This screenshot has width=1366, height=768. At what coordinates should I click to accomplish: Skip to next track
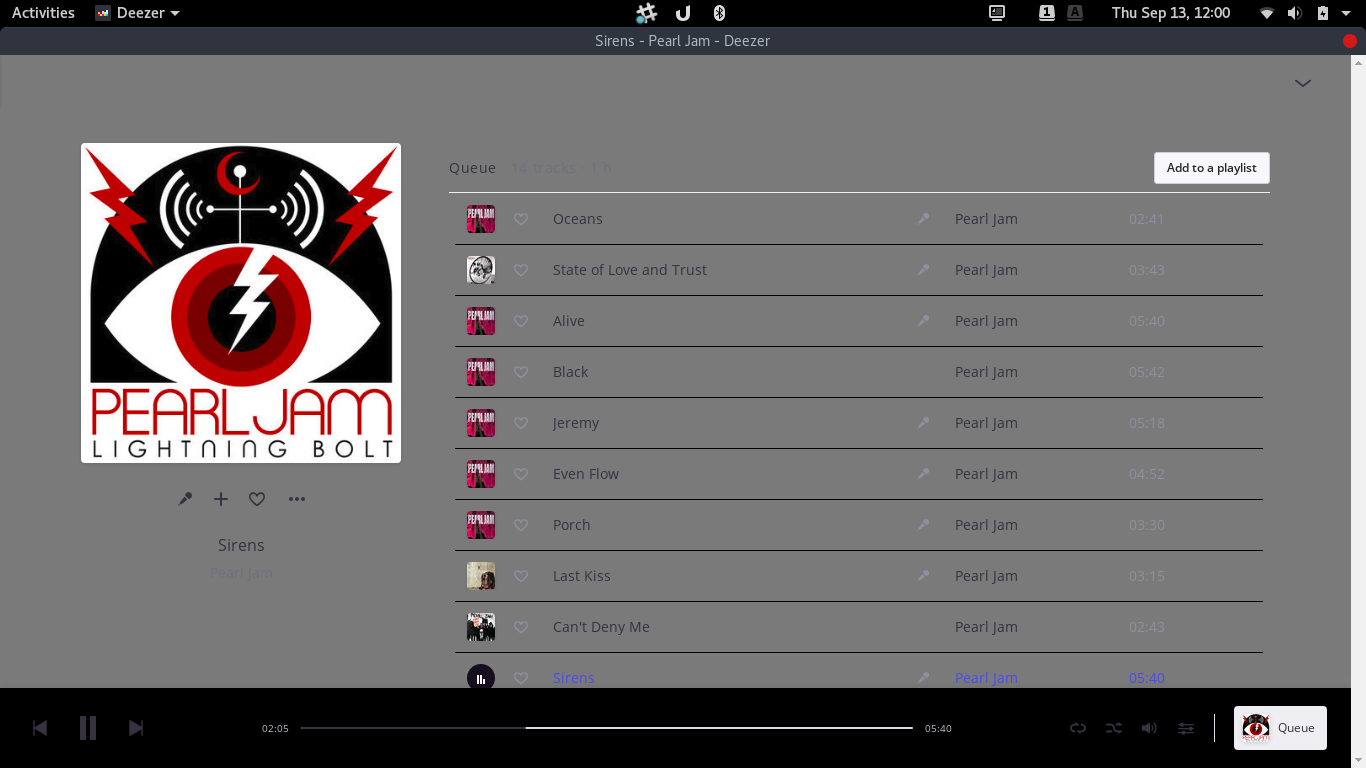[x=136, y=728]
